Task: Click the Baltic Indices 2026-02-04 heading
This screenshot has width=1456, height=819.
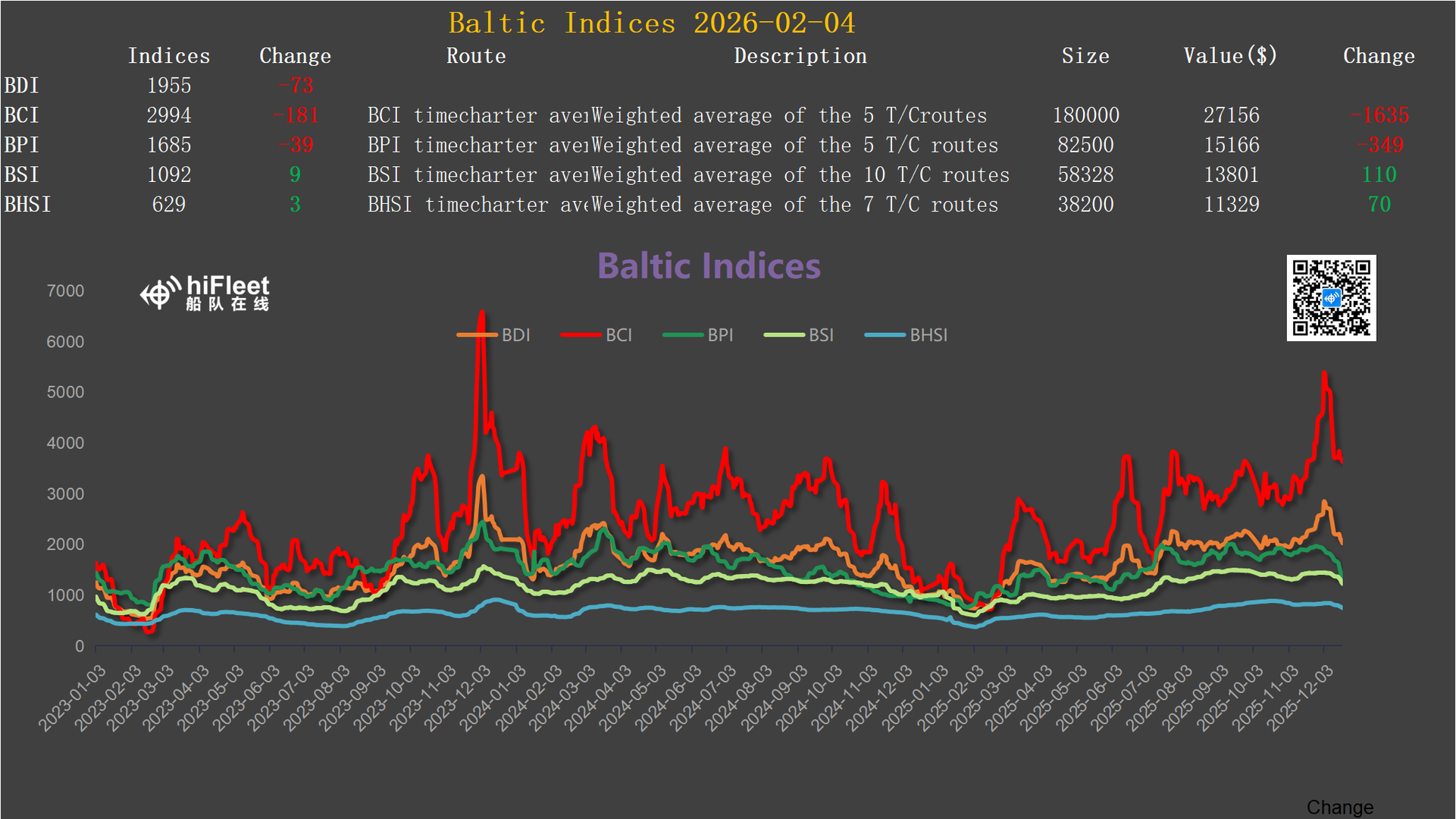Action: coord(651,23)
